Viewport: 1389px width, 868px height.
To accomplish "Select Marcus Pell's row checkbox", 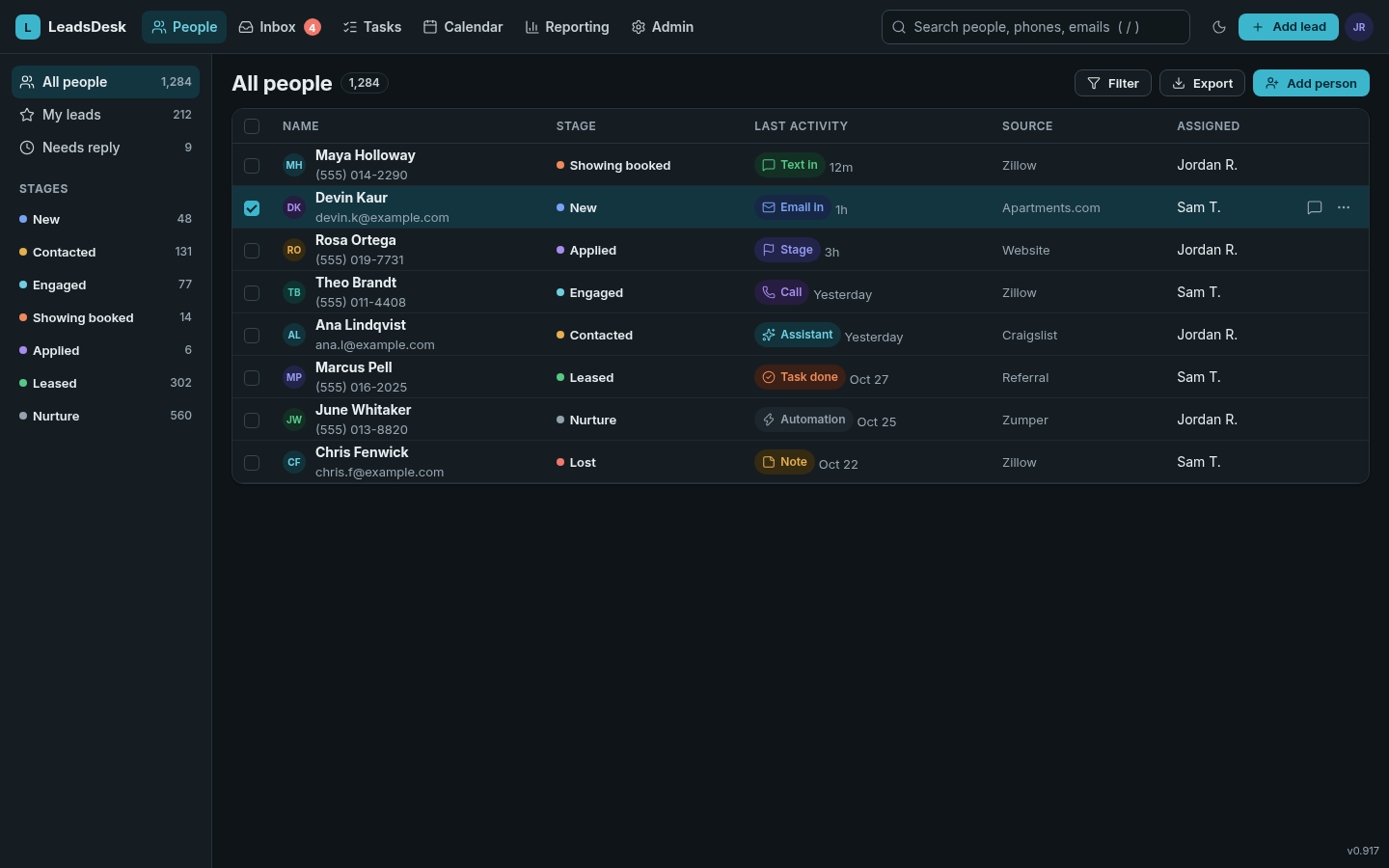I will click(x=252, y=377).
